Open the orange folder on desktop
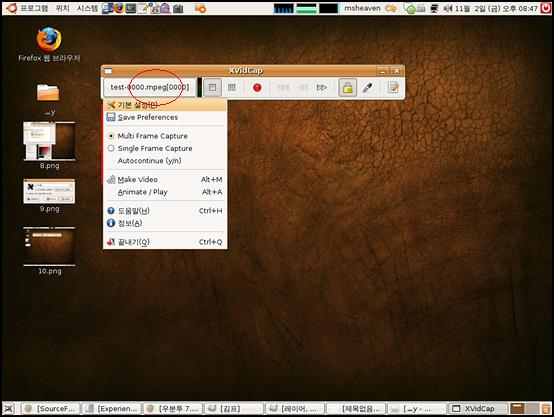 [48, 93]
